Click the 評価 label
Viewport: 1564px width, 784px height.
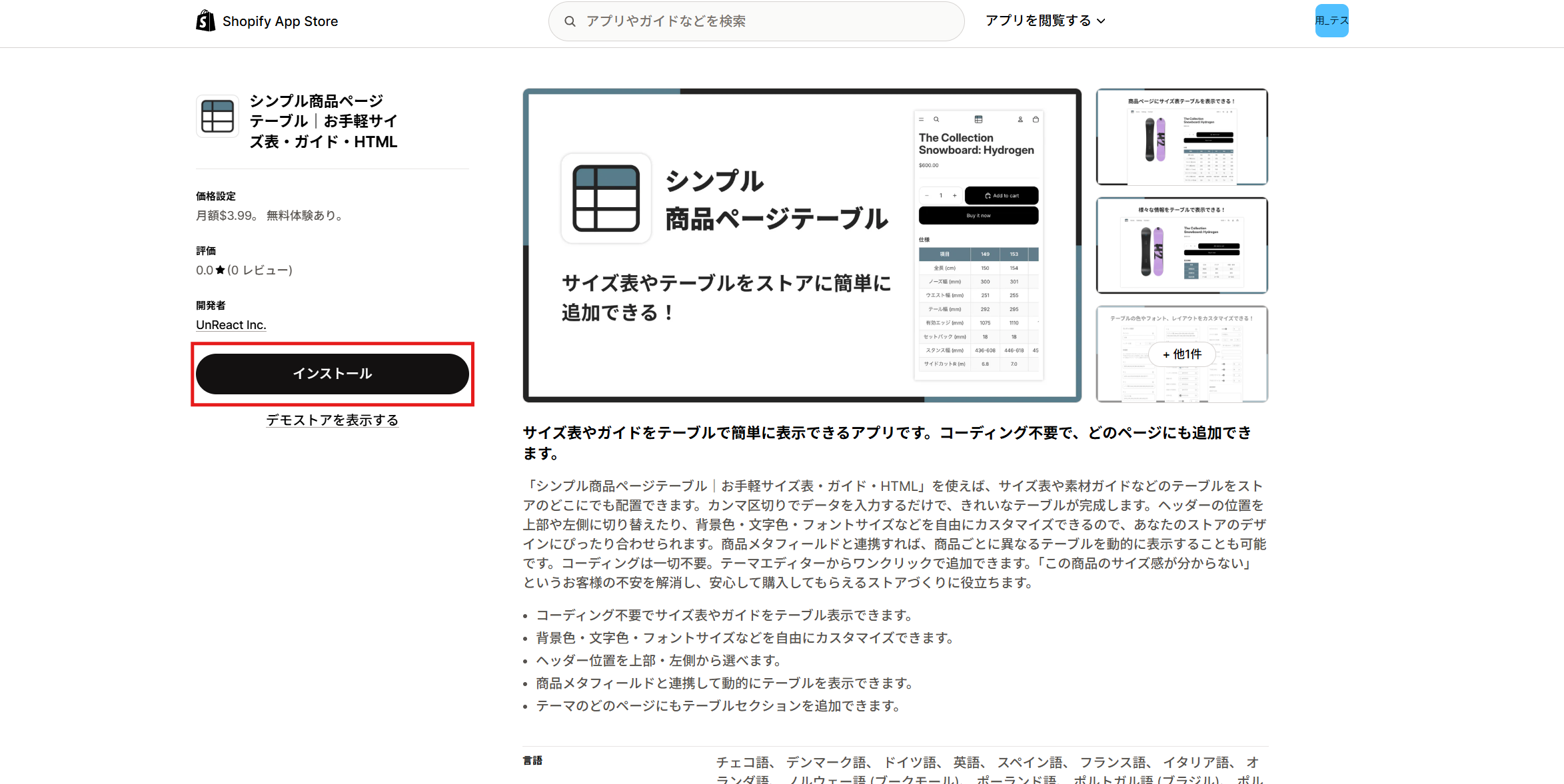pyautogui.click(x=206, y=250)
